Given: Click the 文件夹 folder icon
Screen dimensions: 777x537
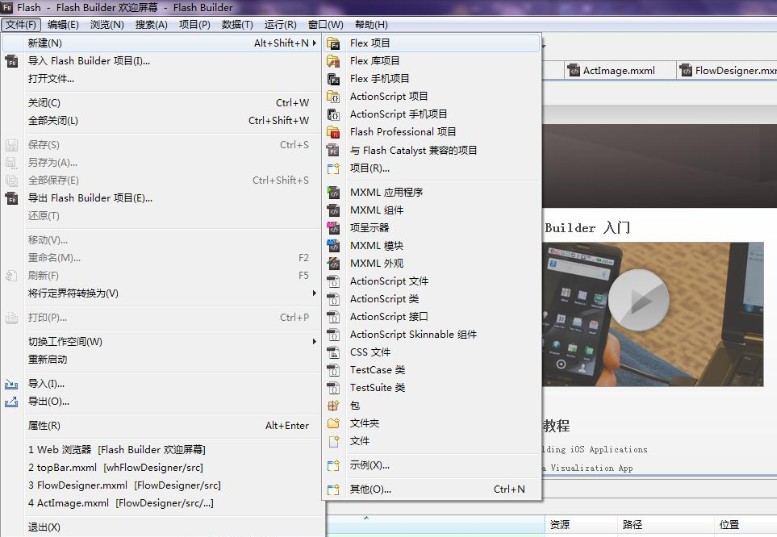Looking at the screenshot, I should (334, 423).
